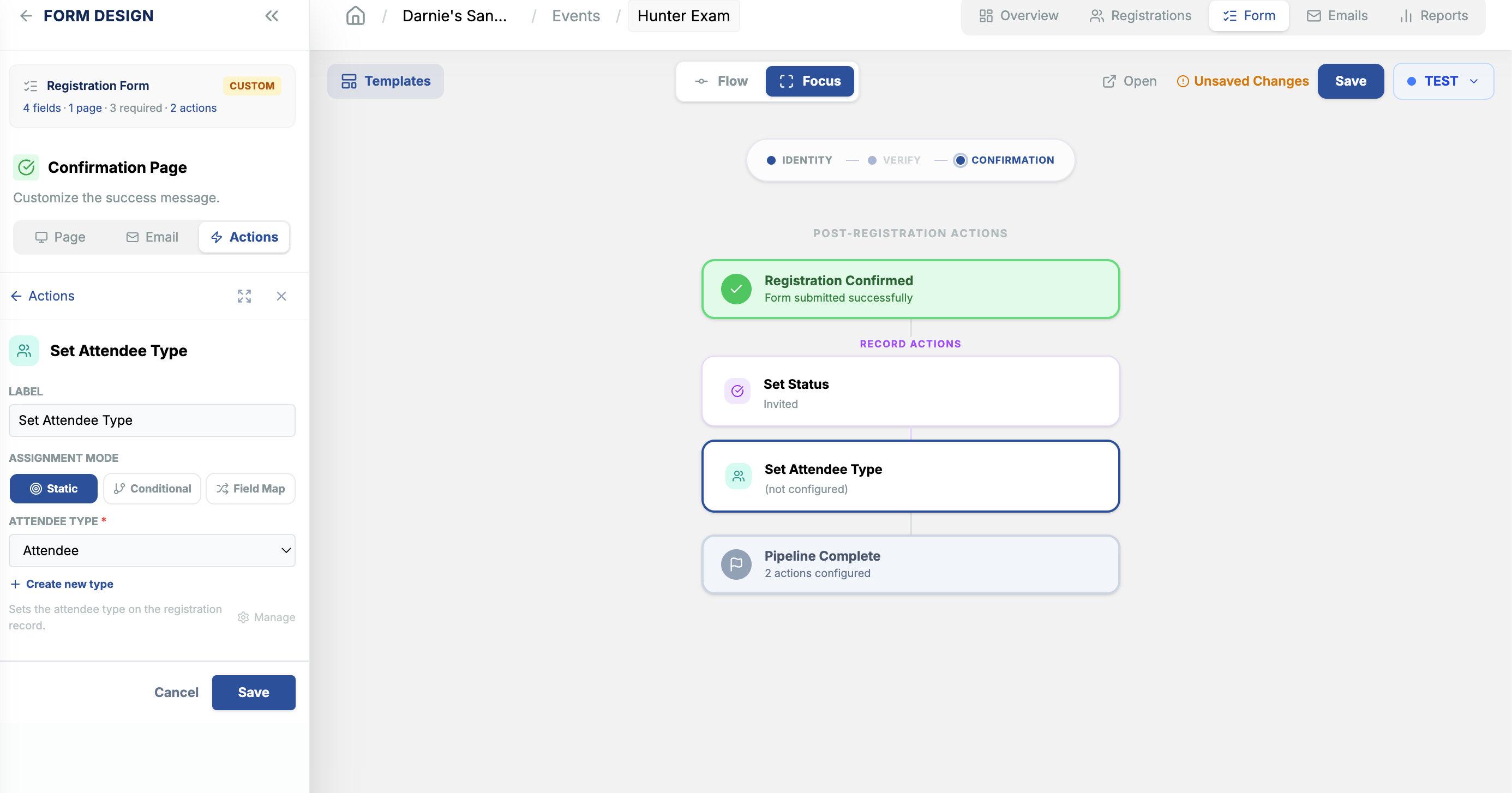Click the Darnie's San... breadcrumb
The width and height of the screenshot is (1512, 793).
(x=454, y=16)
